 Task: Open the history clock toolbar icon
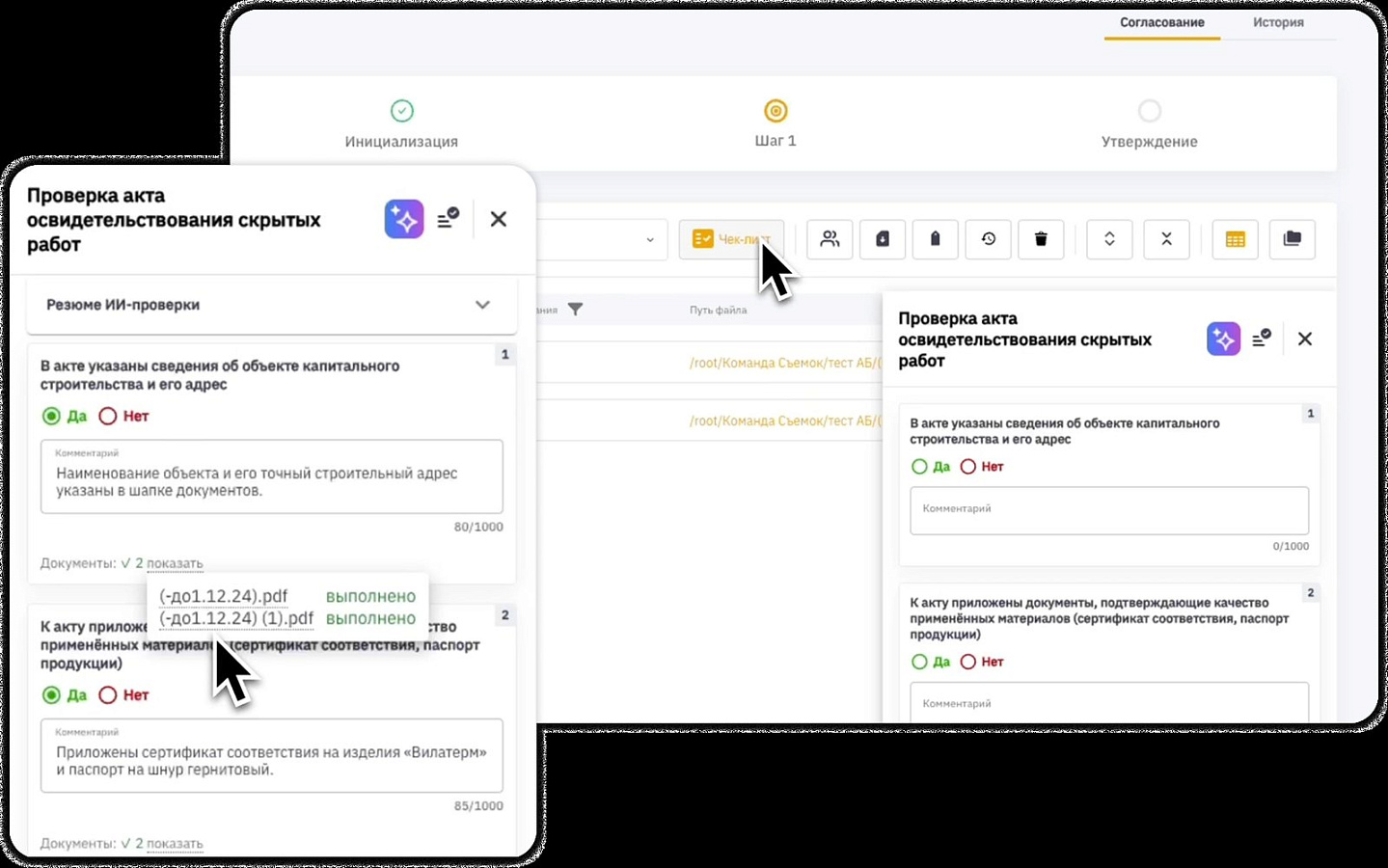[x=989, y=239]
